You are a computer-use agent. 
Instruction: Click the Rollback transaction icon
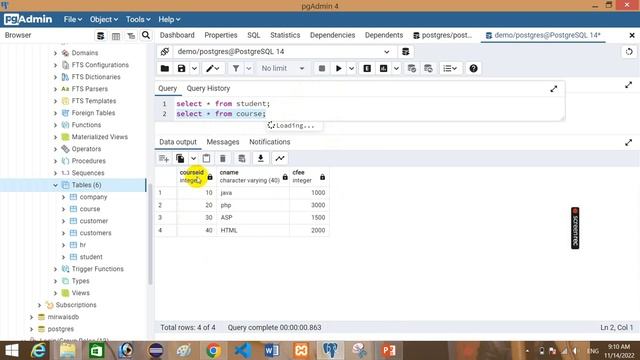428,69
